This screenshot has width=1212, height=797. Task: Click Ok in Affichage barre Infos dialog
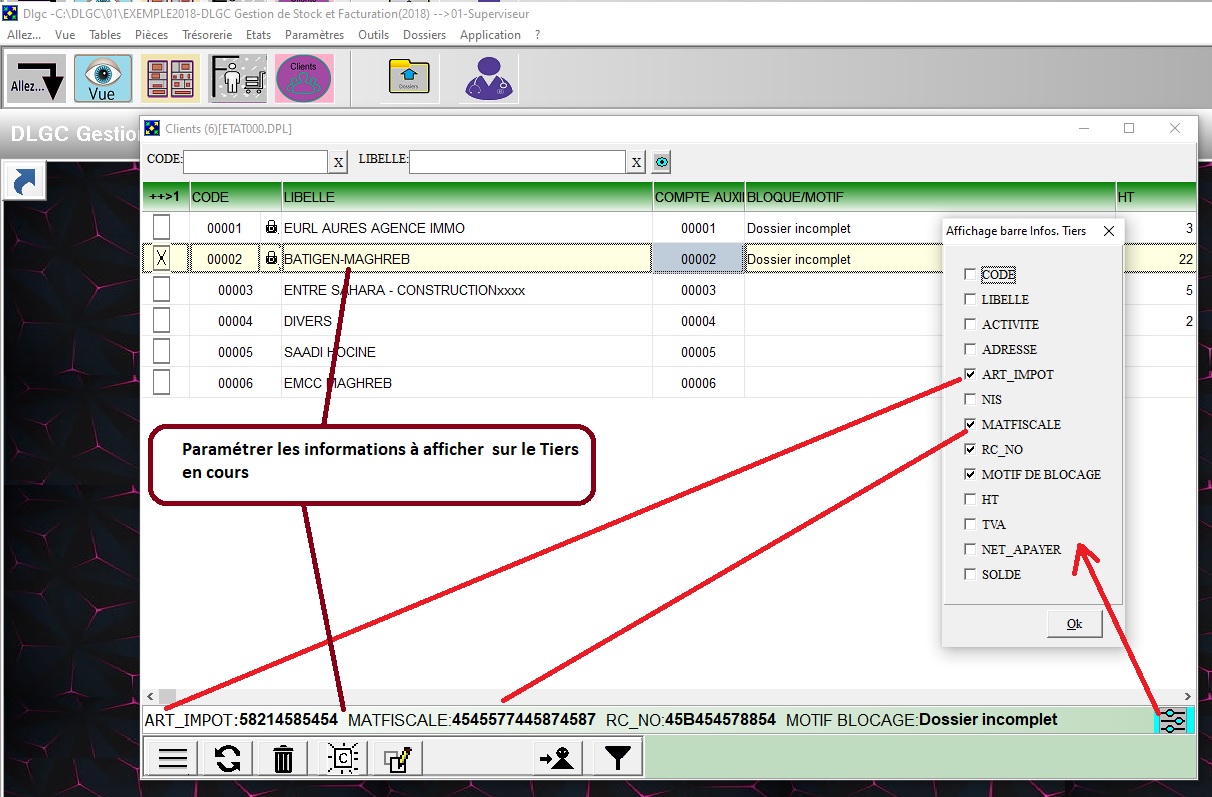tap(1074, 624)
